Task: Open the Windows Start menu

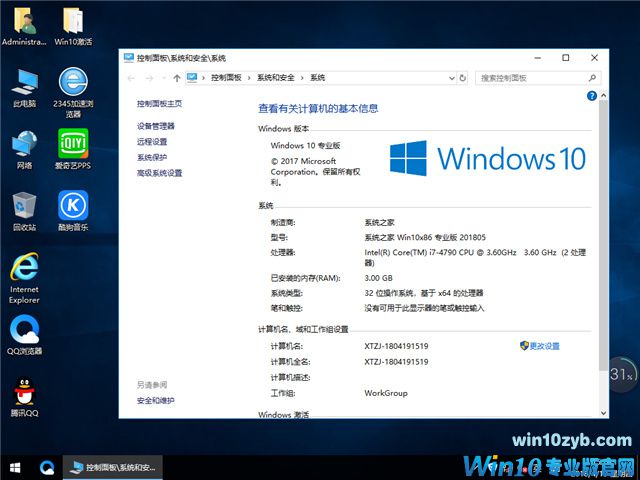Action: [x=15, y=468]
